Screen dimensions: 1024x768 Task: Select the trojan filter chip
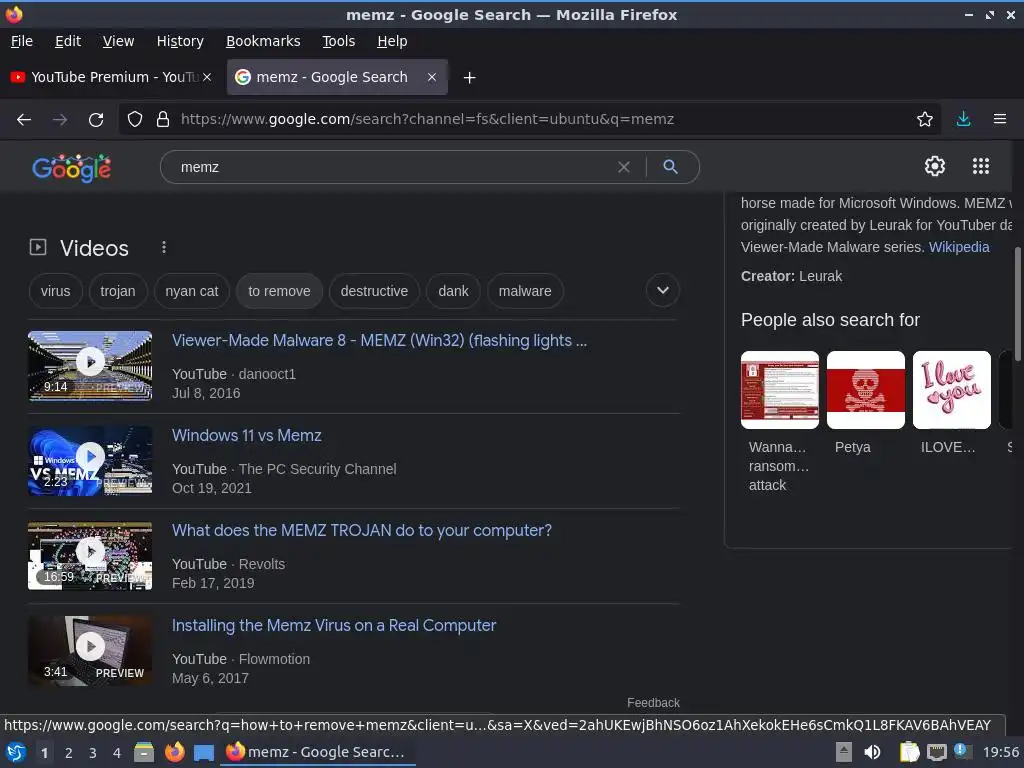coord(118,291)
